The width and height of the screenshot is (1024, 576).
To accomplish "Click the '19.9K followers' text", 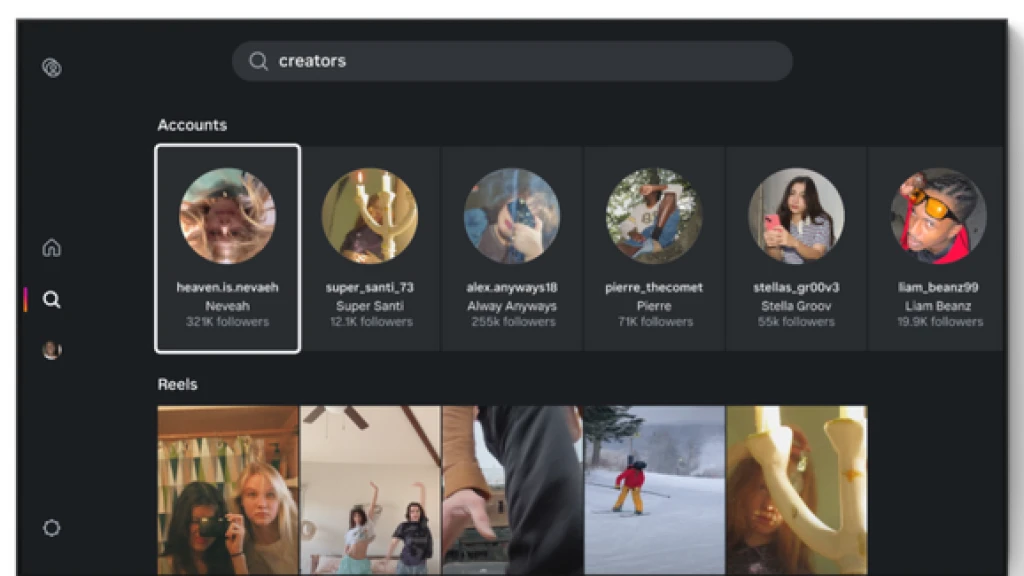I will coord(940,321).
